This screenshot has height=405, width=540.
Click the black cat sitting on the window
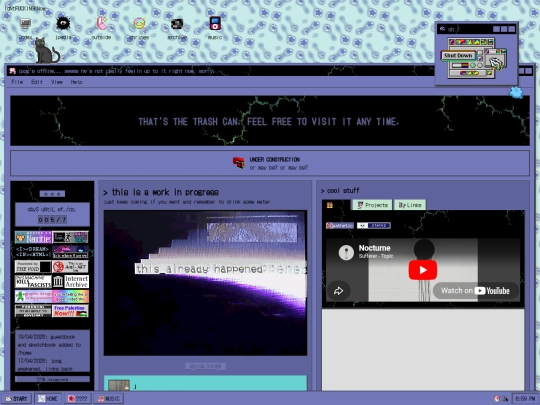tap(46, 51)
